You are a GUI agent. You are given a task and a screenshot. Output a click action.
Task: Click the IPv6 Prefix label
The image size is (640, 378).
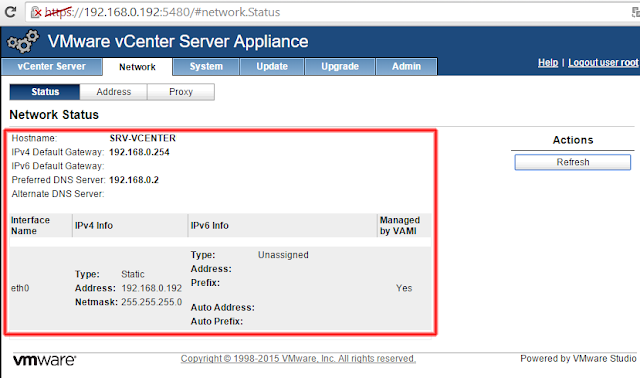[205, 282]
